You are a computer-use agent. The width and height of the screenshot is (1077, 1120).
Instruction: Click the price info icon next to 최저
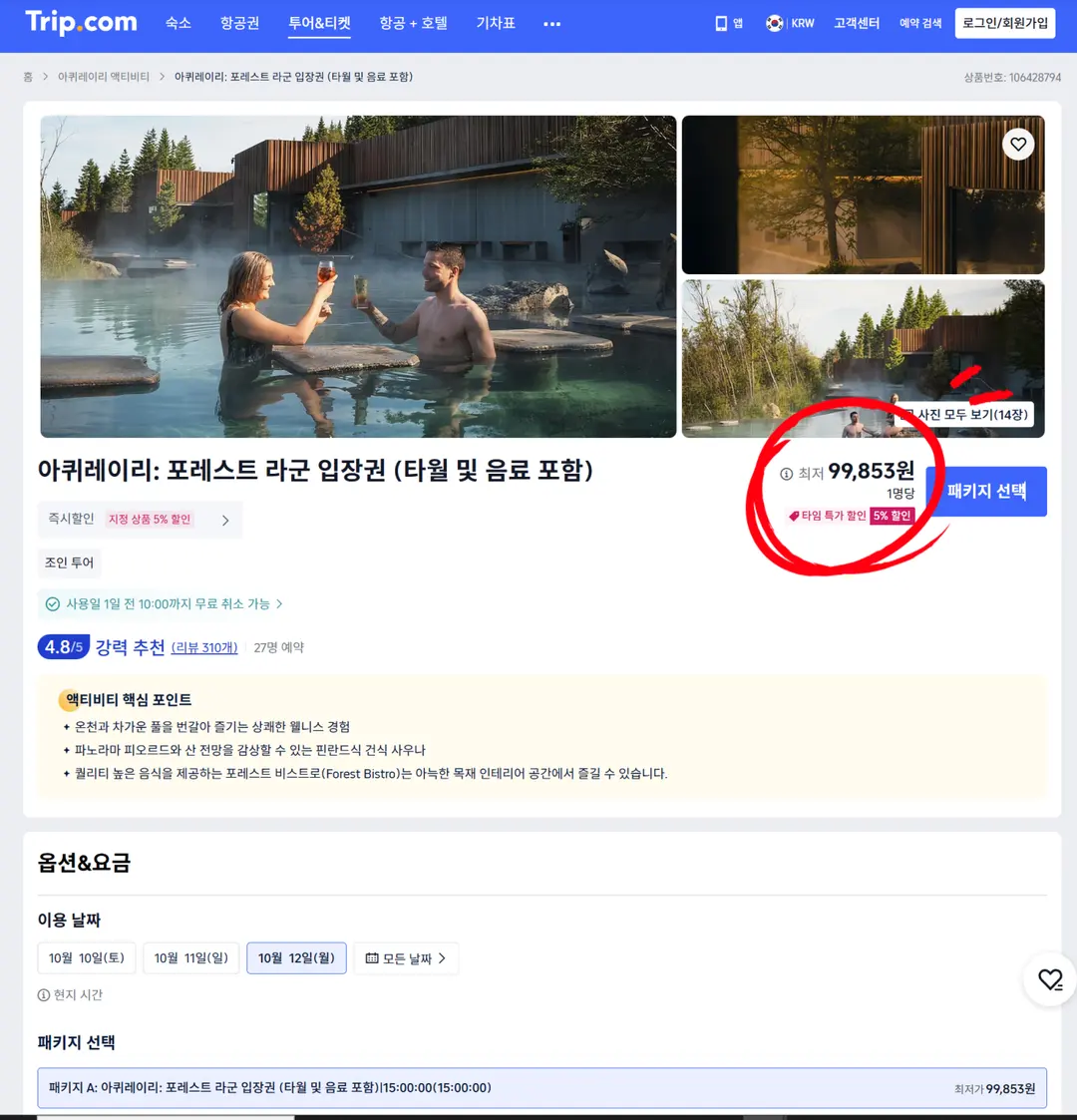[x=787, y=474]
